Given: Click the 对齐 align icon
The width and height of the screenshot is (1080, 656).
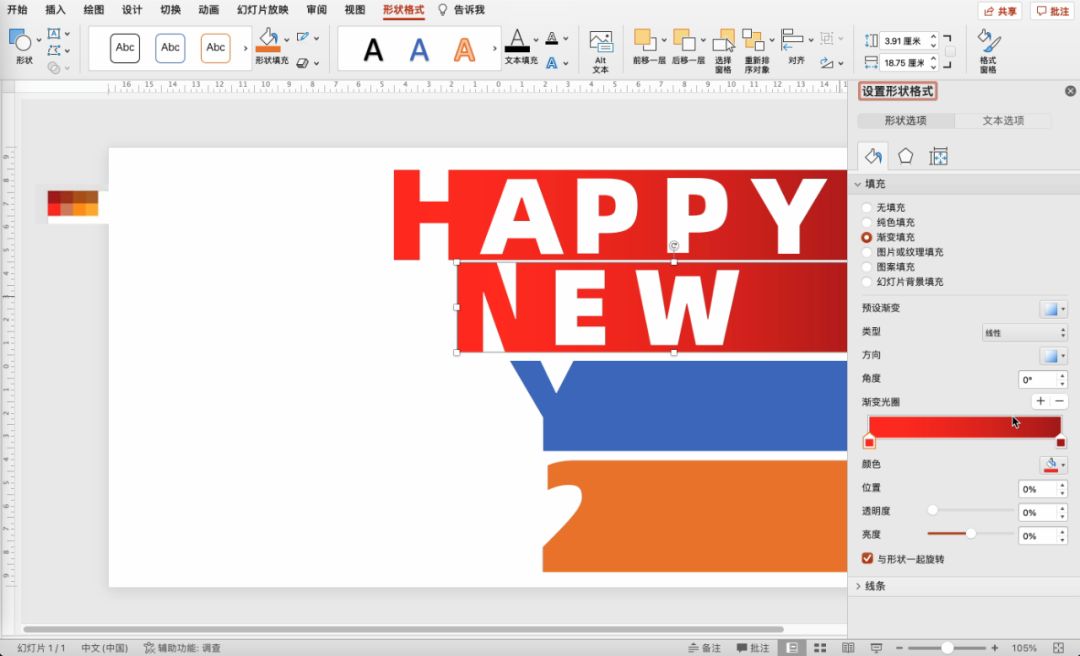Looking at the screenshot, I should coord(793,40).
